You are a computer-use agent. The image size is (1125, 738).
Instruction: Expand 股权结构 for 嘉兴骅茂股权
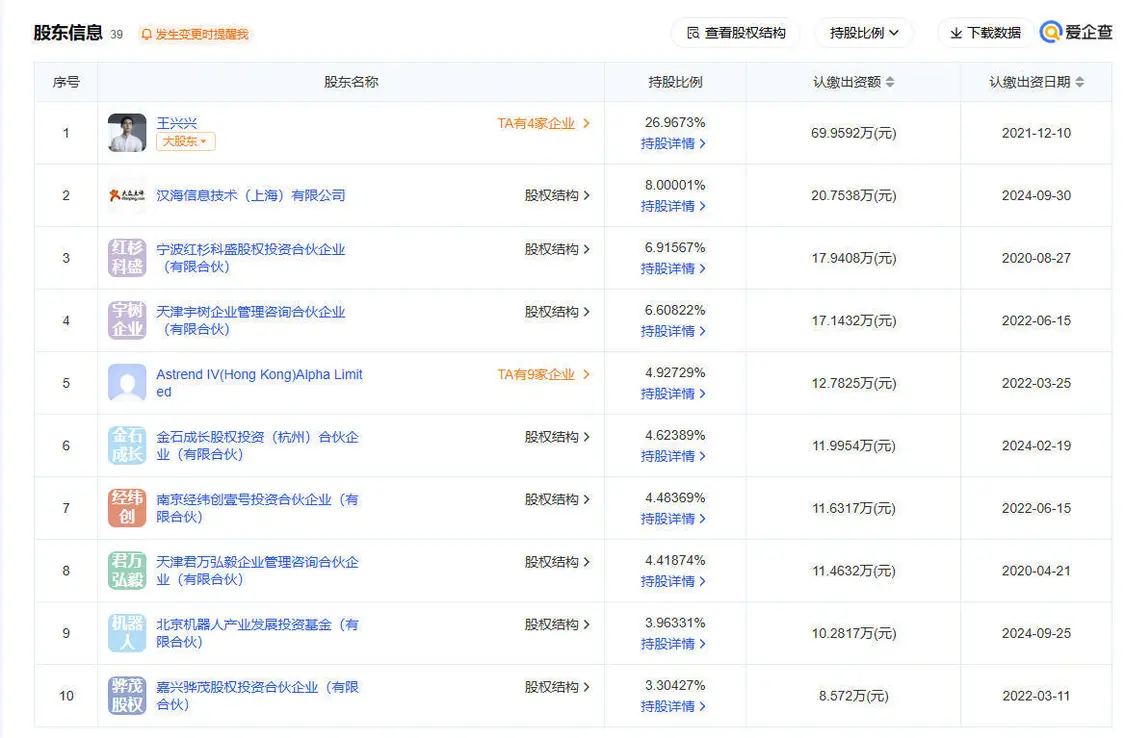[557, 686]
